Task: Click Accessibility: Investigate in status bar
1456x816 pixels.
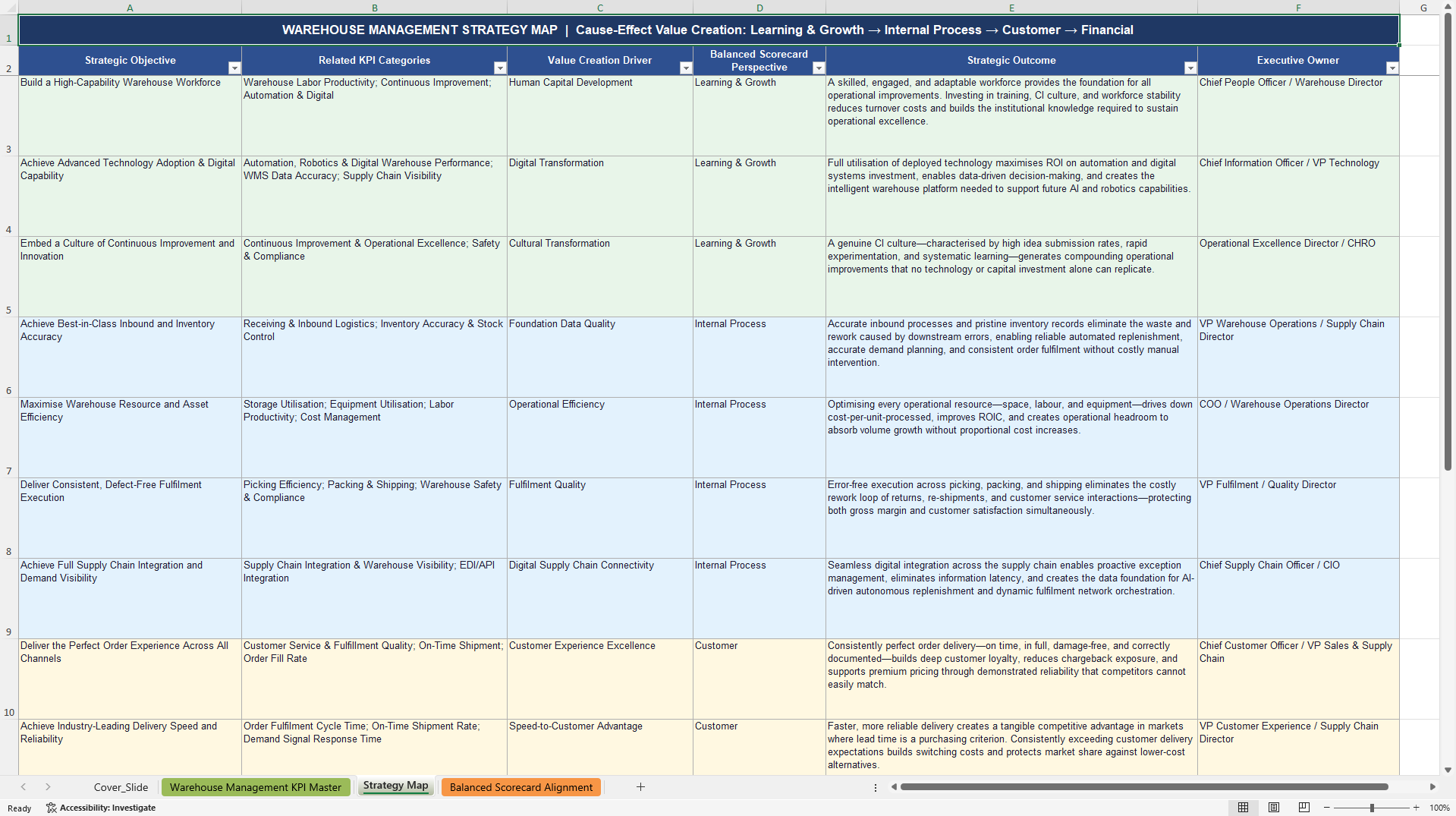Action: (x=101, y=808)
